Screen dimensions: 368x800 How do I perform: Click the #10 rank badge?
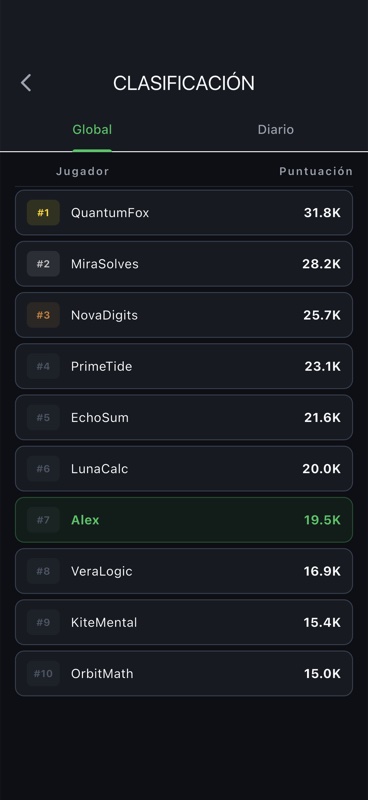[x=43, y=673]
